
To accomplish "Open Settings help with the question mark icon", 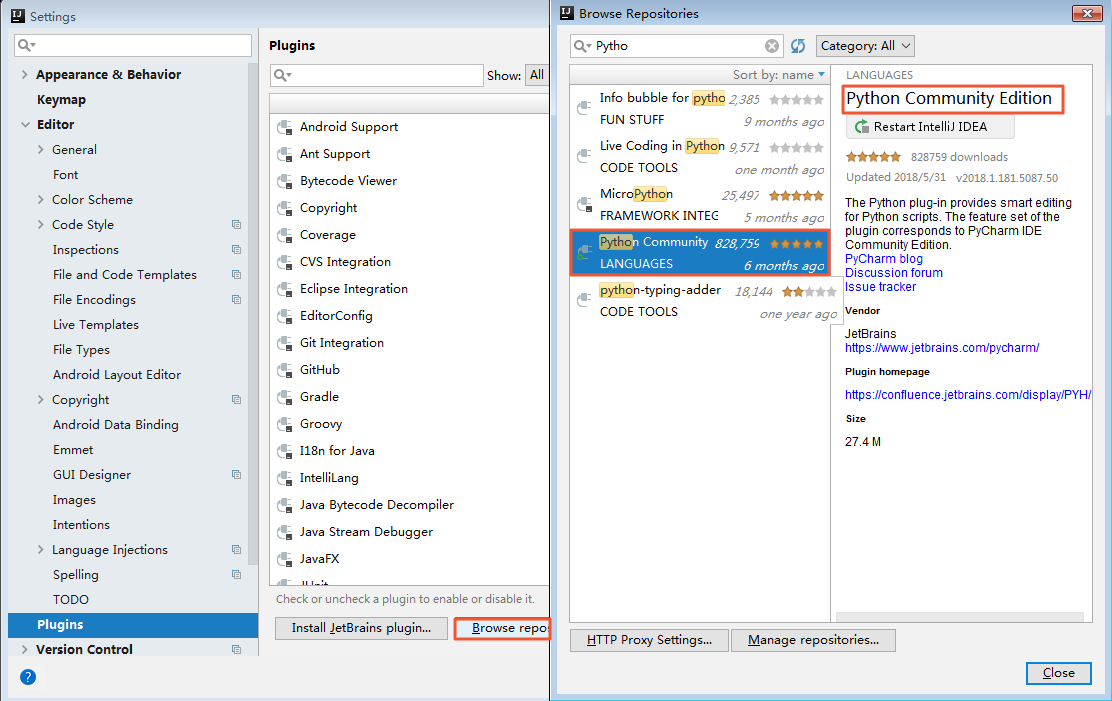I will [28, 677].
